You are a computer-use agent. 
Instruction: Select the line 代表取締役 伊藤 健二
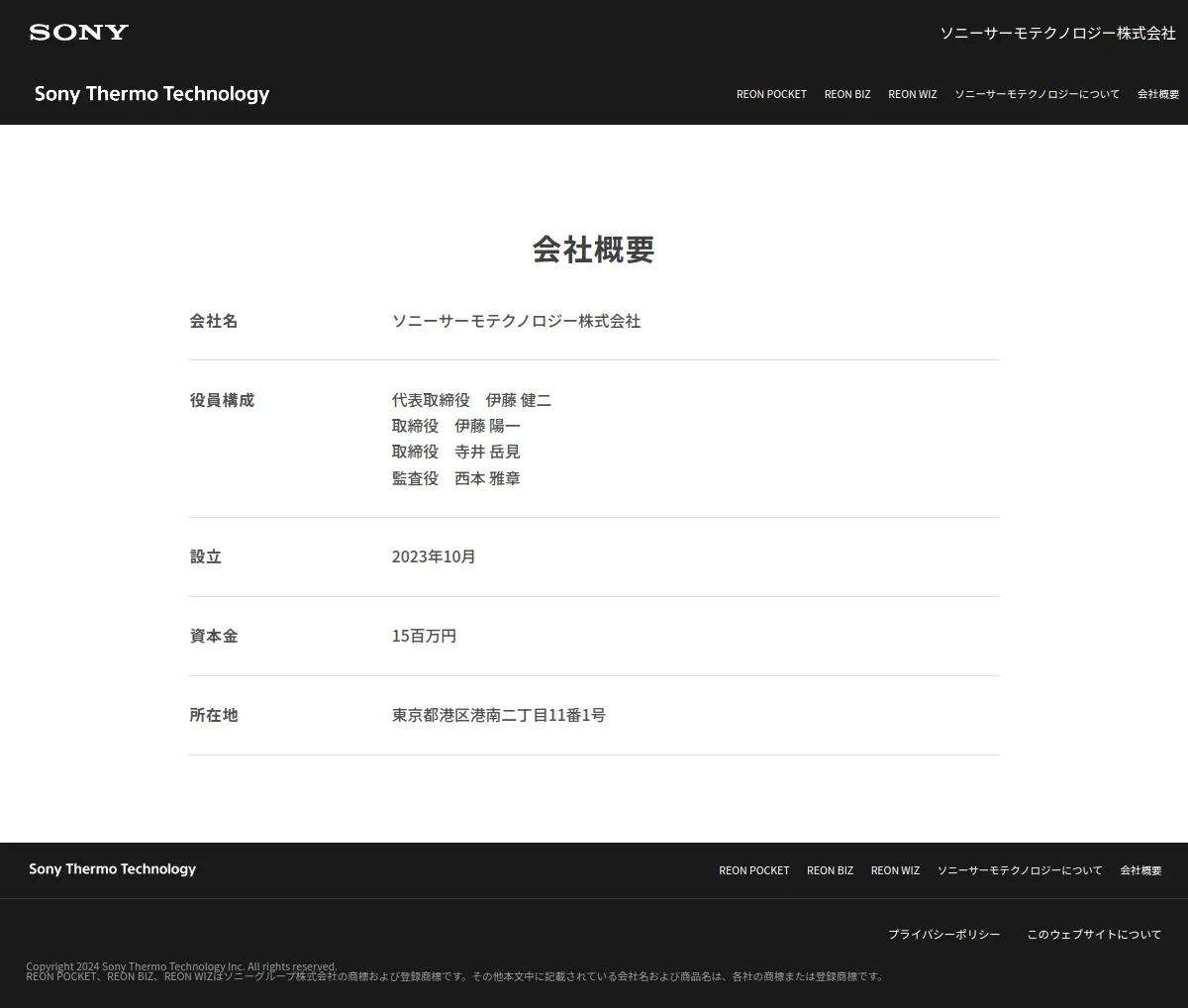[x=471, y=400]
